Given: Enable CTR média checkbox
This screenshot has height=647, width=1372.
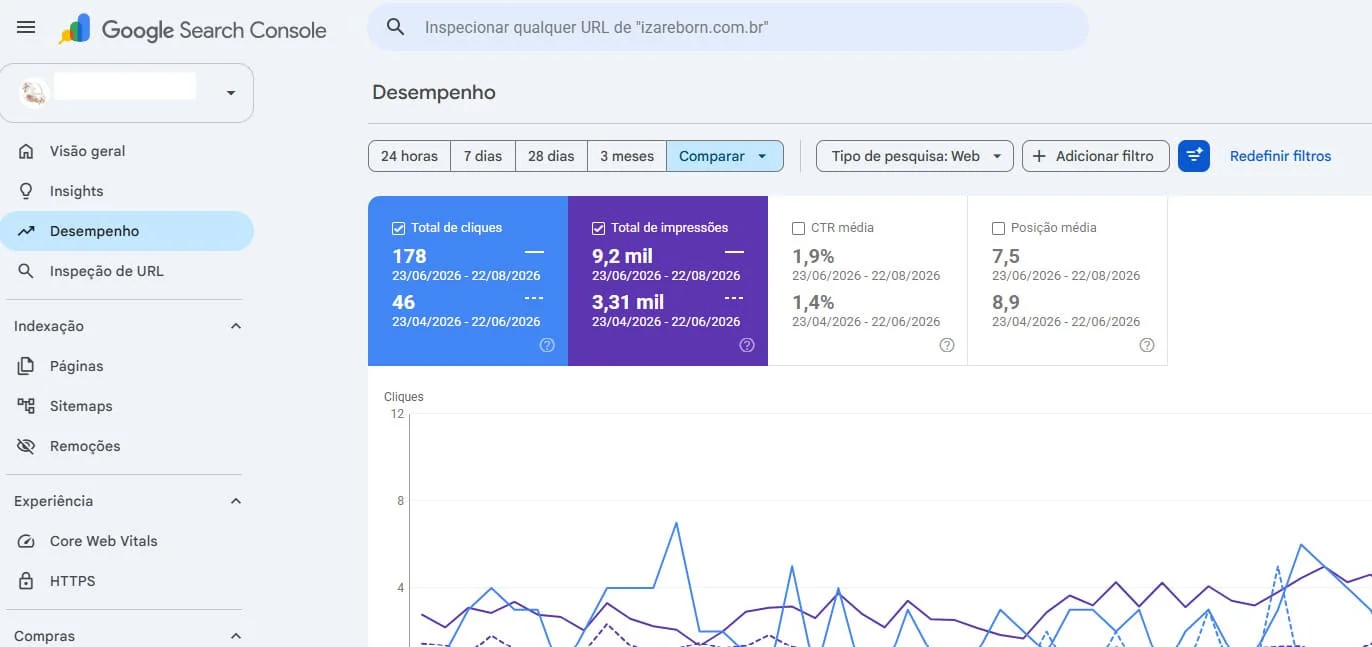Looking at the screenshot, I should click(798, 228).
